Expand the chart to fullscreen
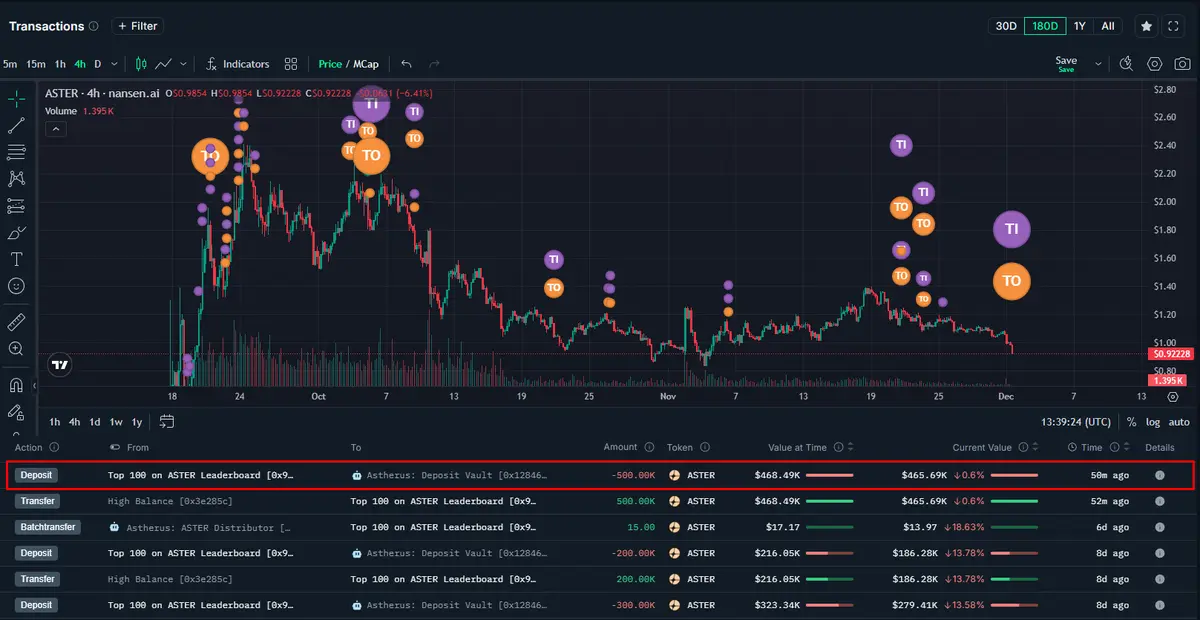Screen dimensions: 1200x620 [1175, 26]
